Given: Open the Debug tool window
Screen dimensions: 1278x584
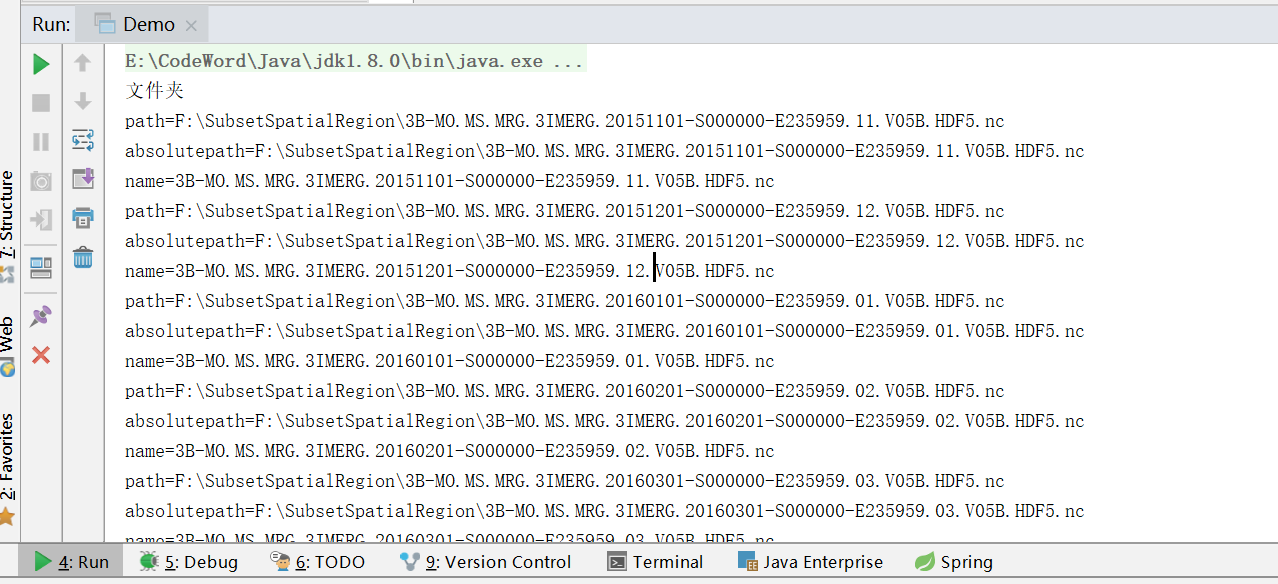Looking at the screenshot, I should (188, 561).
